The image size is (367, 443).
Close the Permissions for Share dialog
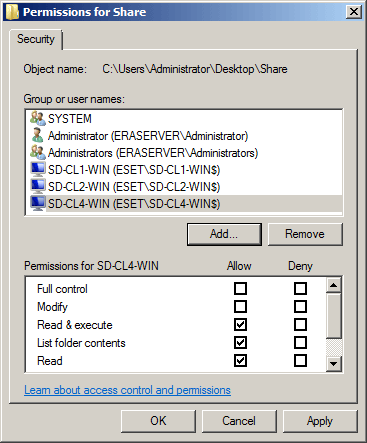point(353,12)
